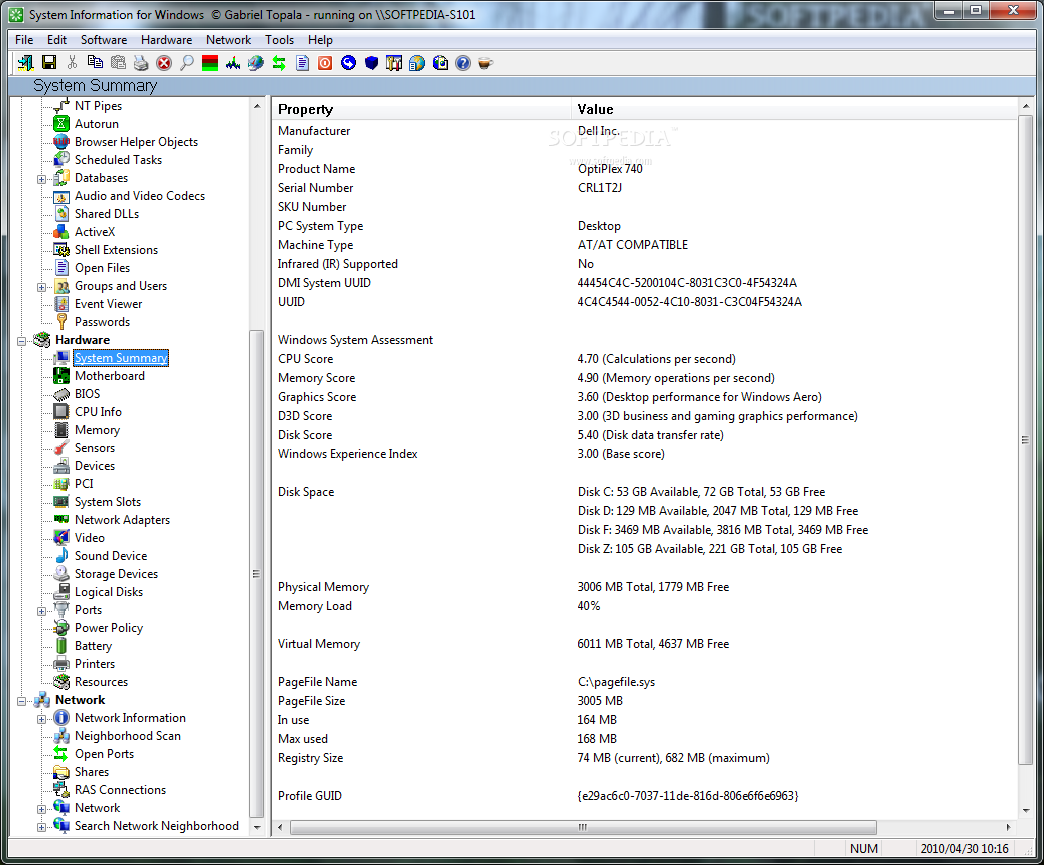
Task: Click the blue document report icon
Action: pos(302,63)
